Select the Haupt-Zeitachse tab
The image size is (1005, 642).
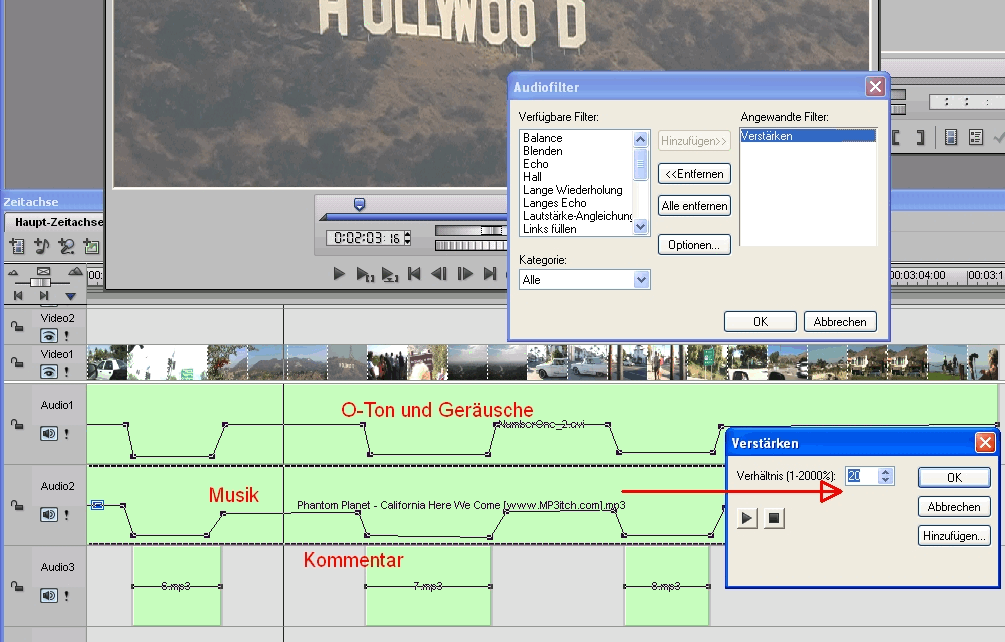(x=56, y=221)
